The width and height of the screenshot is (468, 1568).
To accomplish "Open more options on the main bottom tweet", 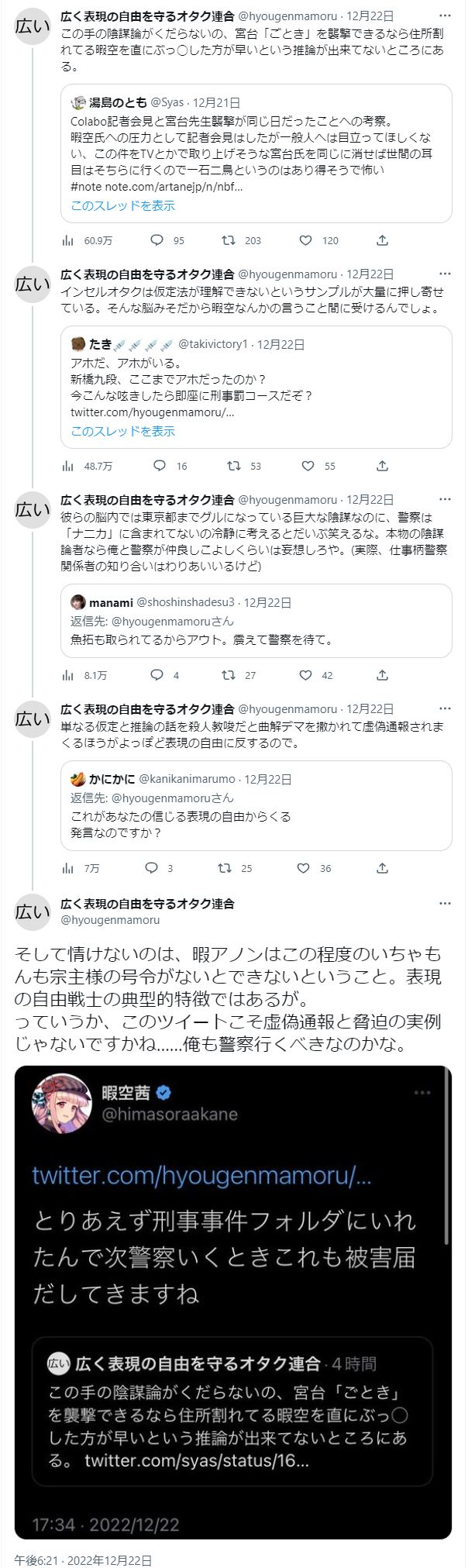I will [x=445, y=904].
